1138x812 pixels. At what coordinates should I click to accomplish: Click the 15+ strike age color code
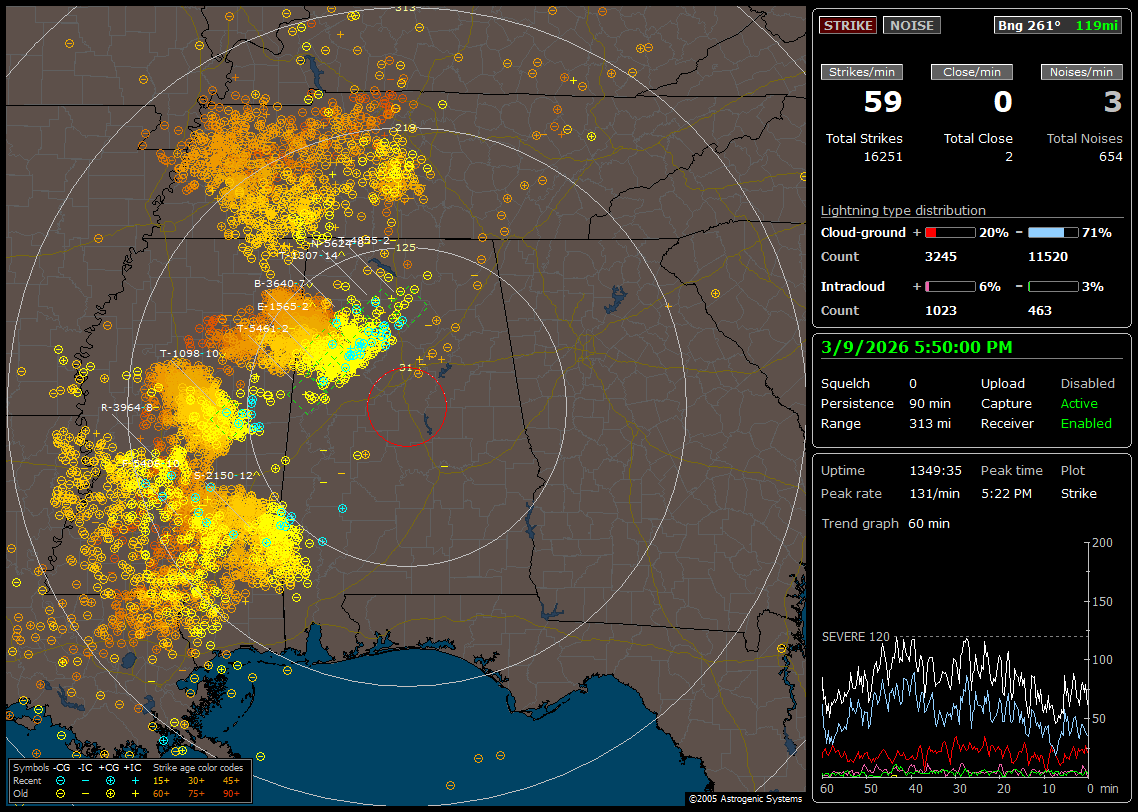click(161, 780)
